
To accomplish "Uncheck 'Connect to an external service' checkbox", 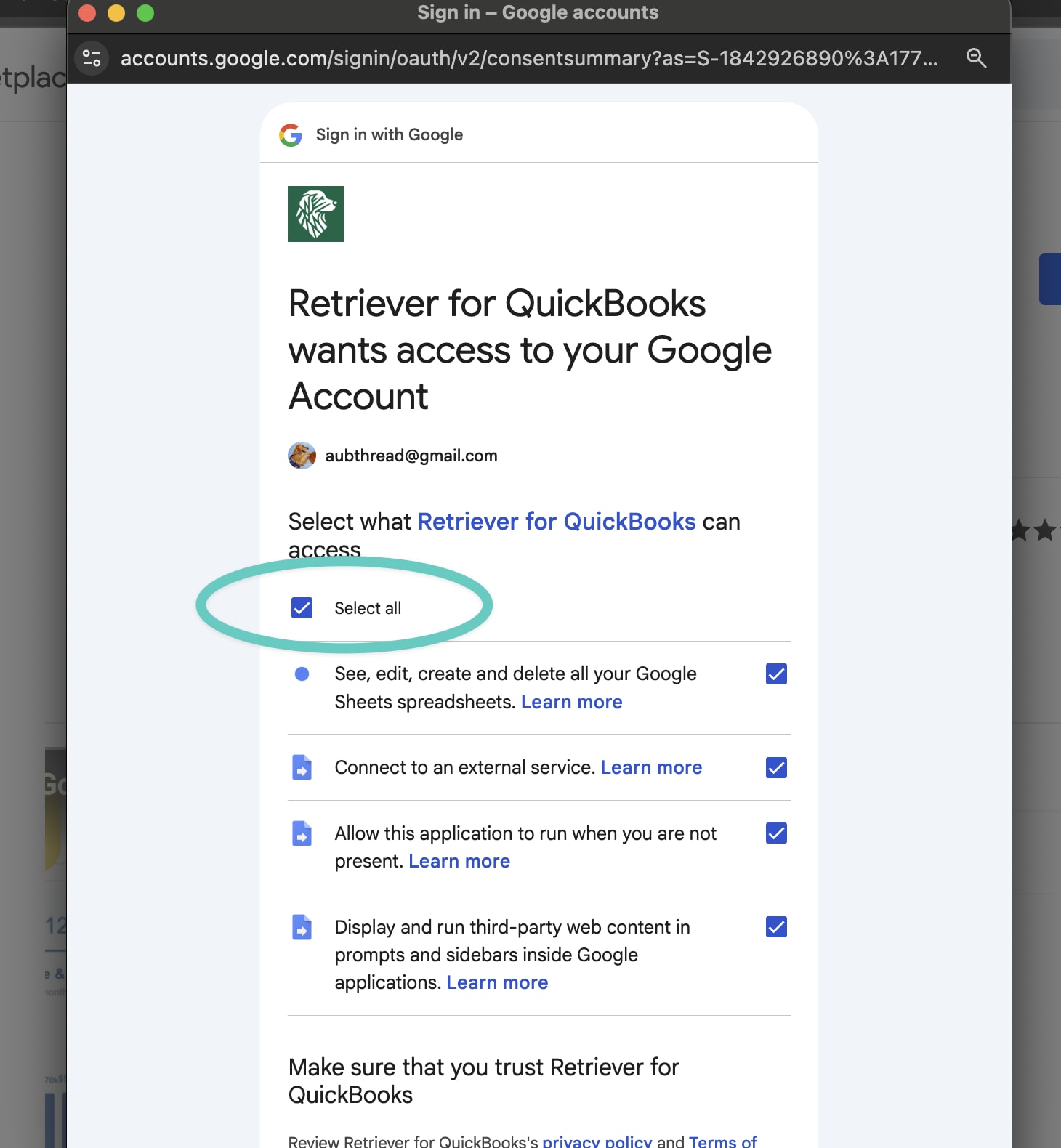I will (x=776, y=767).
